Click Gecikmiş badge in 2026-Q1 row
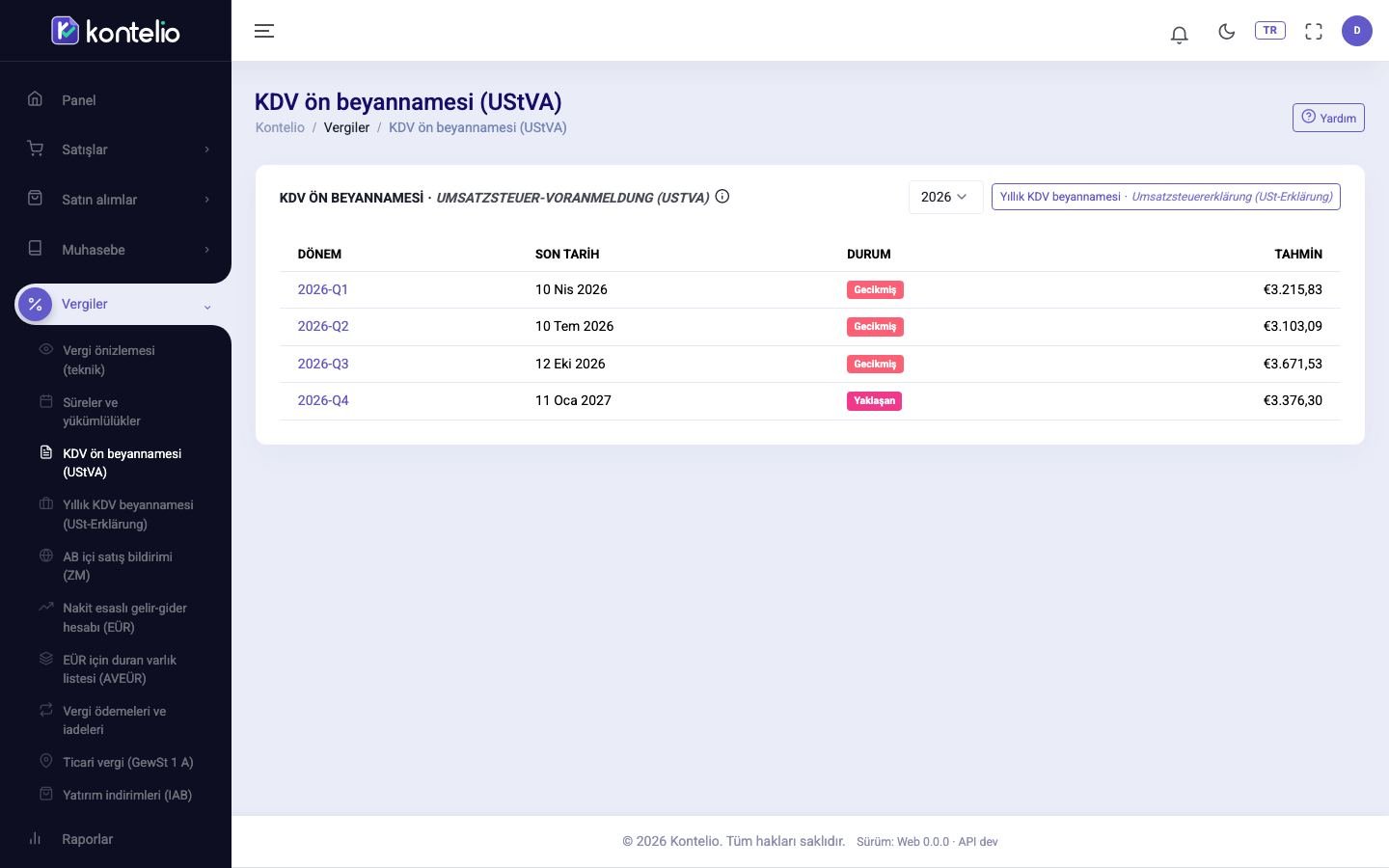This screenshot has height=868, width=1389. click(875, 289)
